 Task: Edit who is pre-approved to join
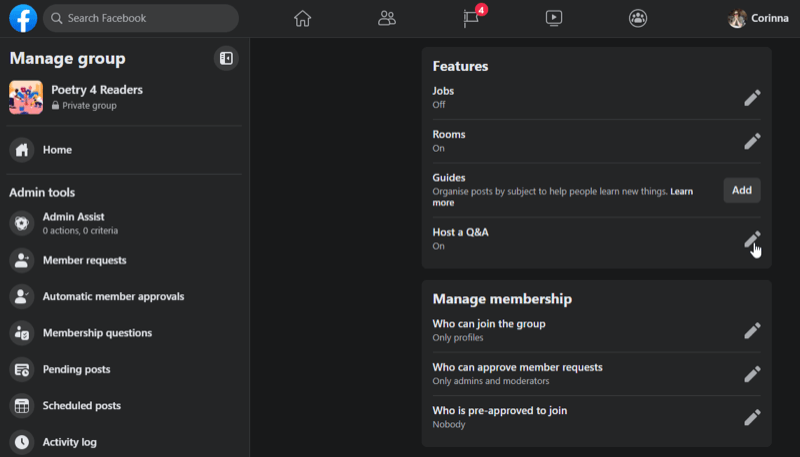click(x=752, y=417)
